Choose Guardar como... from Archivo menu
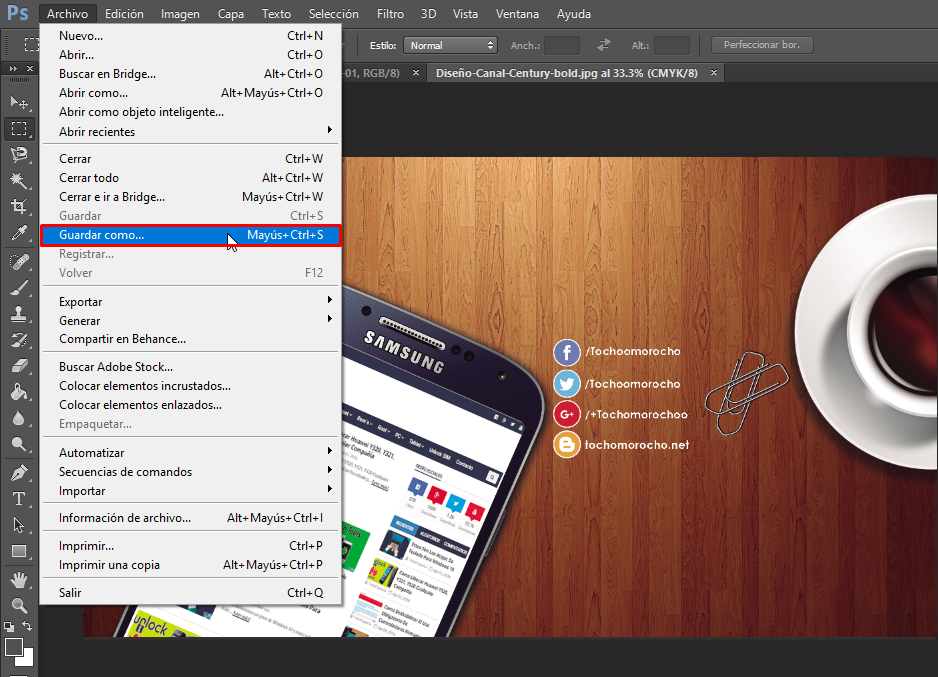 coord(190,235)
